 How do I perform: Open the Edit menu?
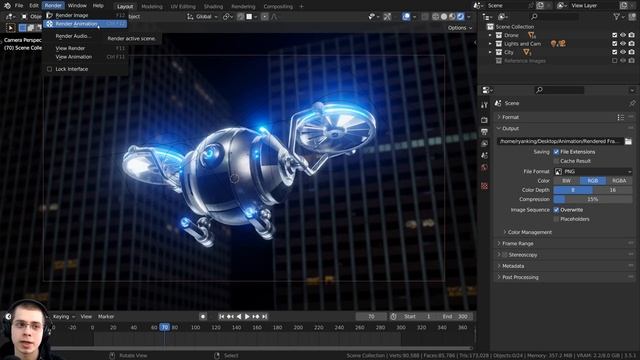(x=34, y=6)
